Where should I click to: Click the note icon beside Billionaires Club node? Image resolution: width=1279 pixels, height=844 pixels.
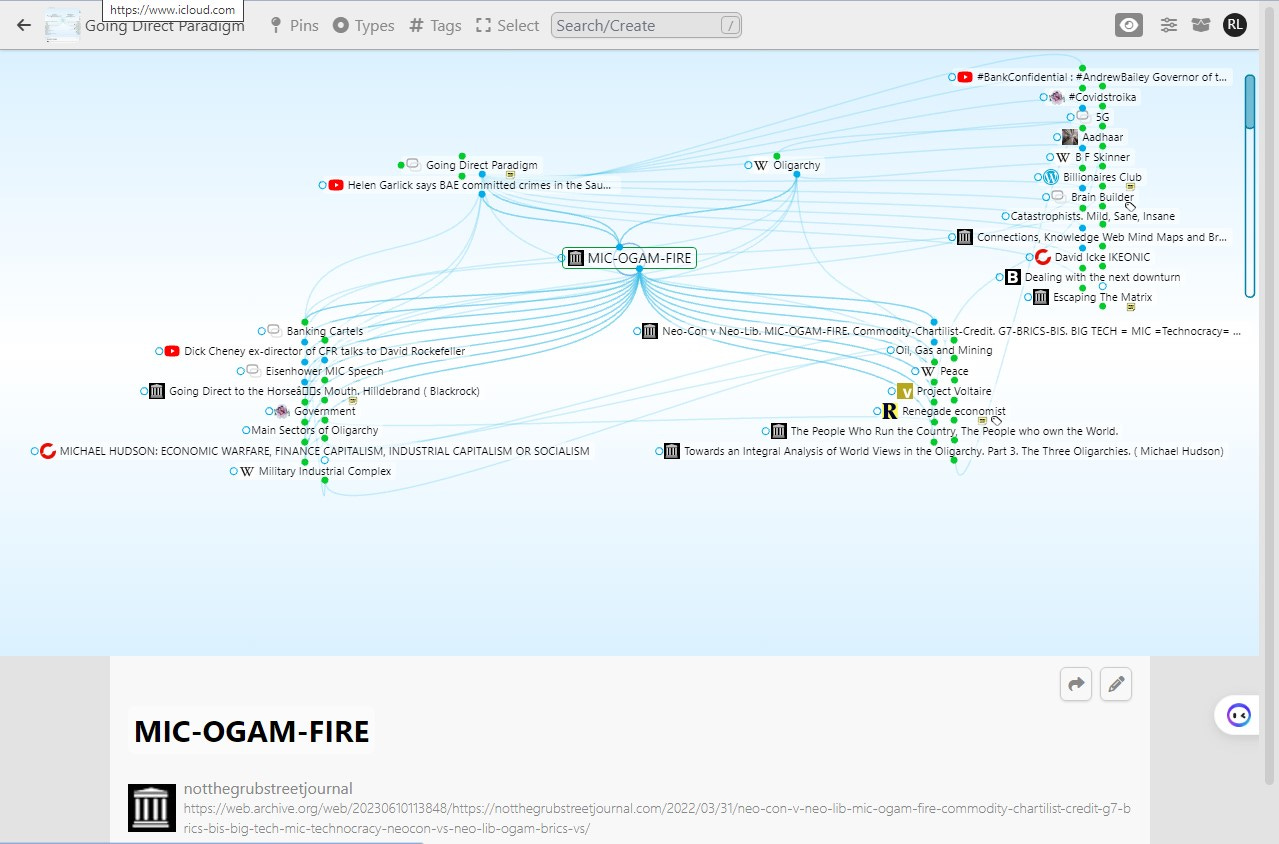click(1130, 186)
